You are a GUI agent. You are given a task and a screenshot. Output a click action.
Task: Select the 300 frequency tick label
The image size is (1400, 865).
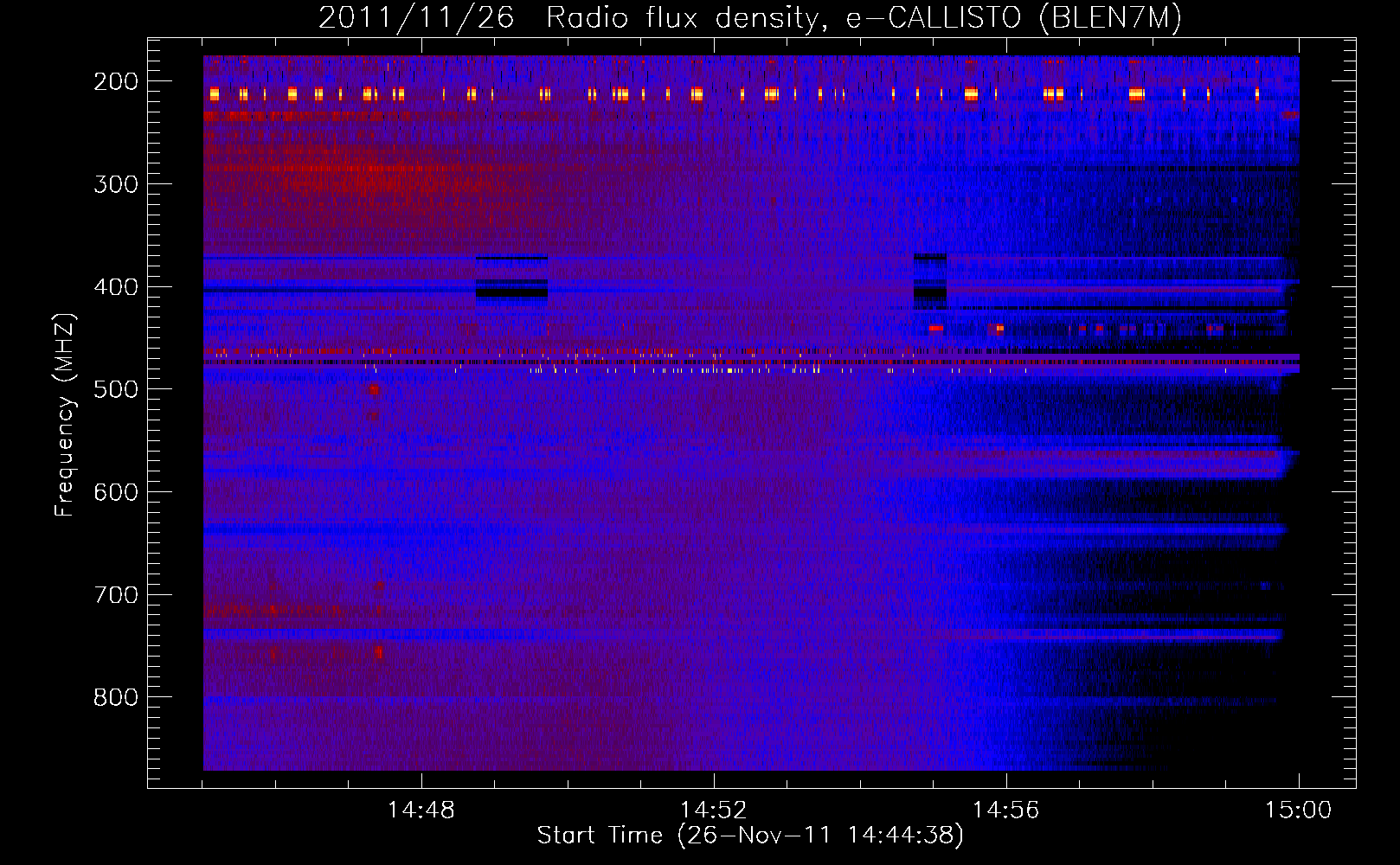coord(116,184)
